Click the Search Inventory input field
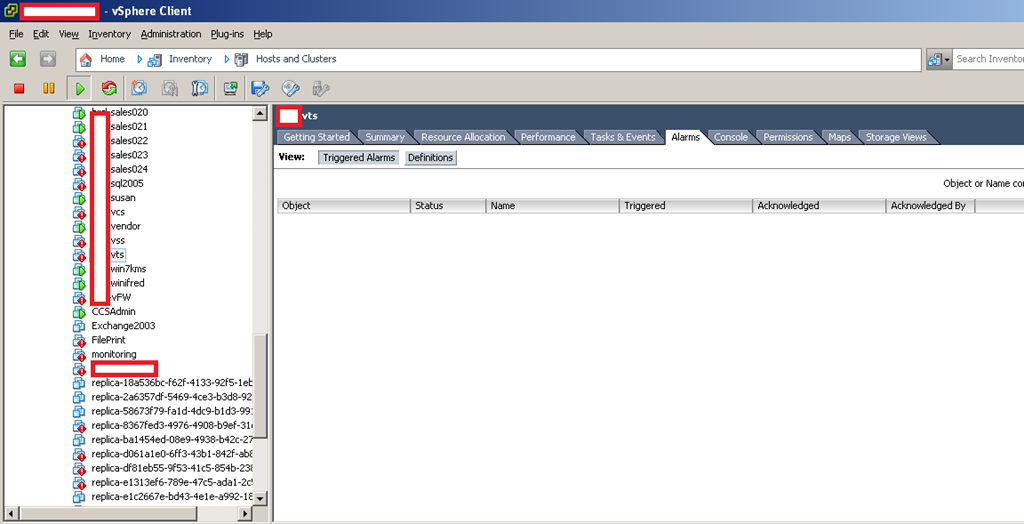The image size is (1024, 524). click(988, 59)
